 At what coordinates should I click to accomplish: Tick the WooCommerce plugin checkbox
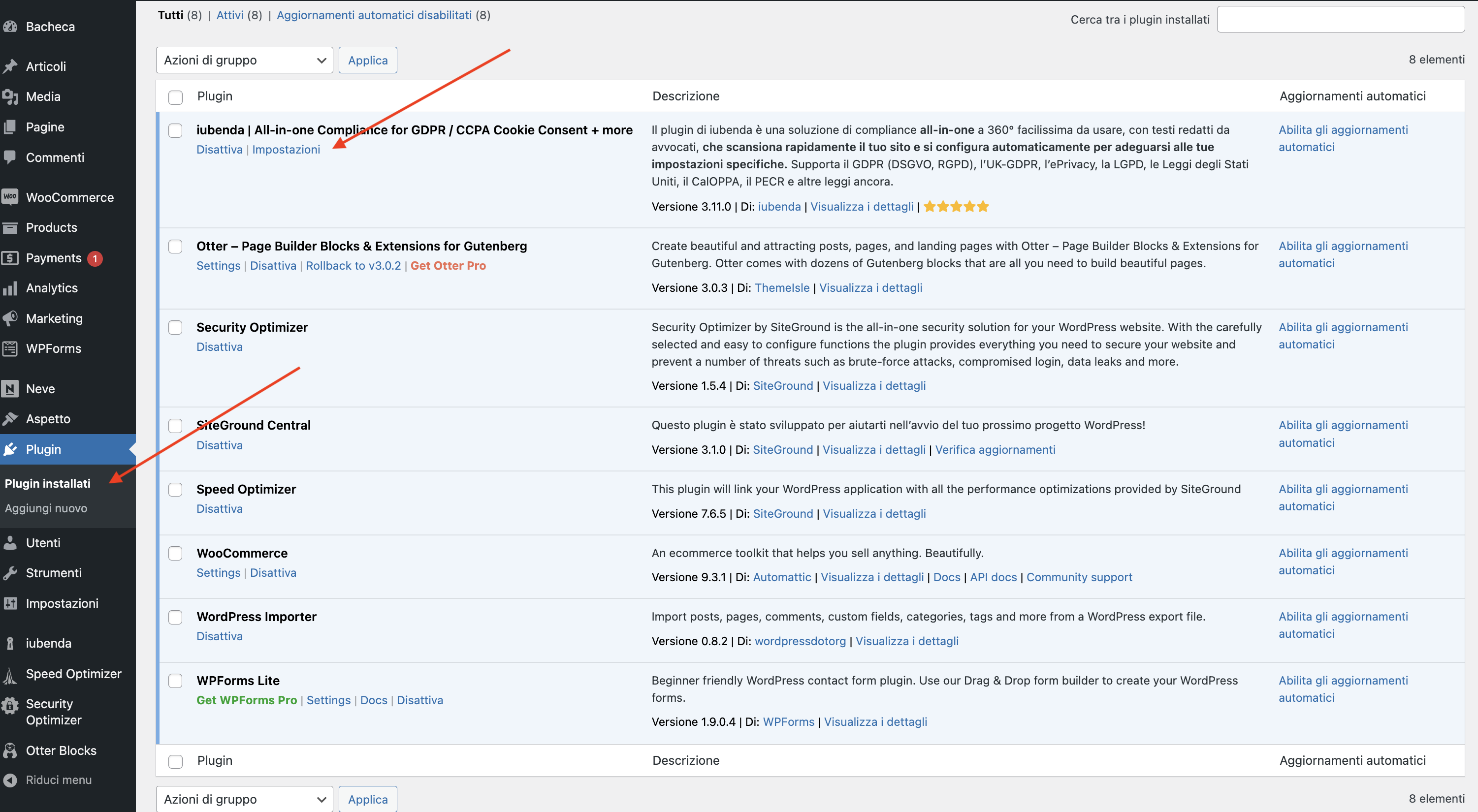[x=175, y=553]
